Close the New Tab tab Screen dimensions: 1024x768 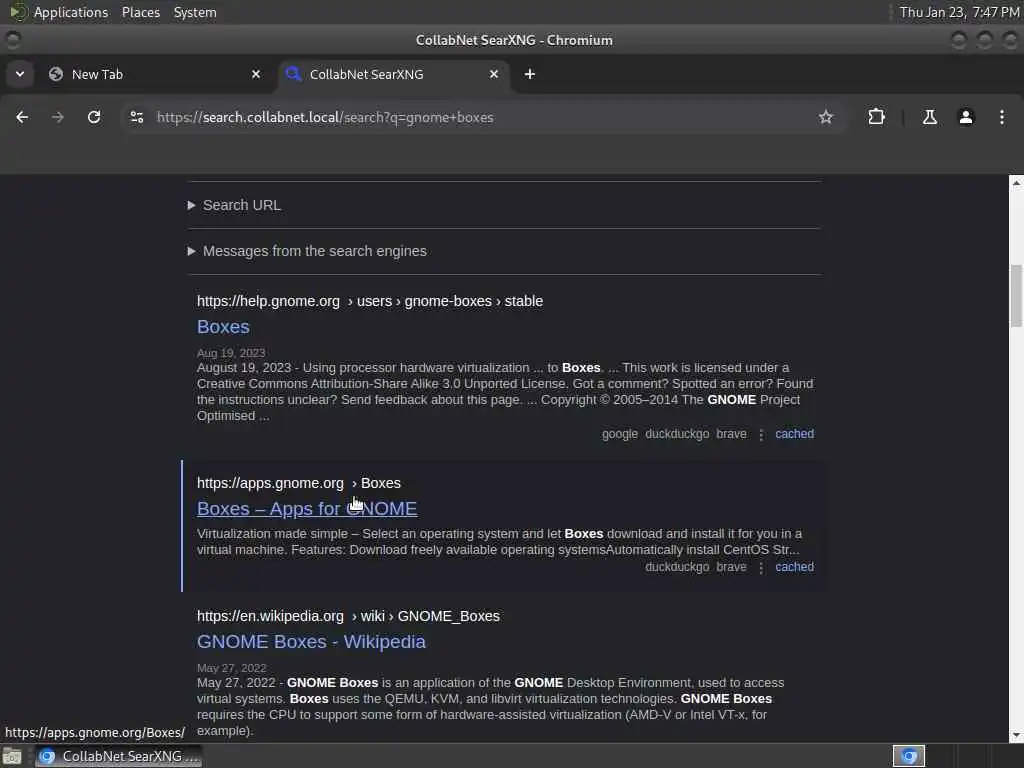point(256,74)
